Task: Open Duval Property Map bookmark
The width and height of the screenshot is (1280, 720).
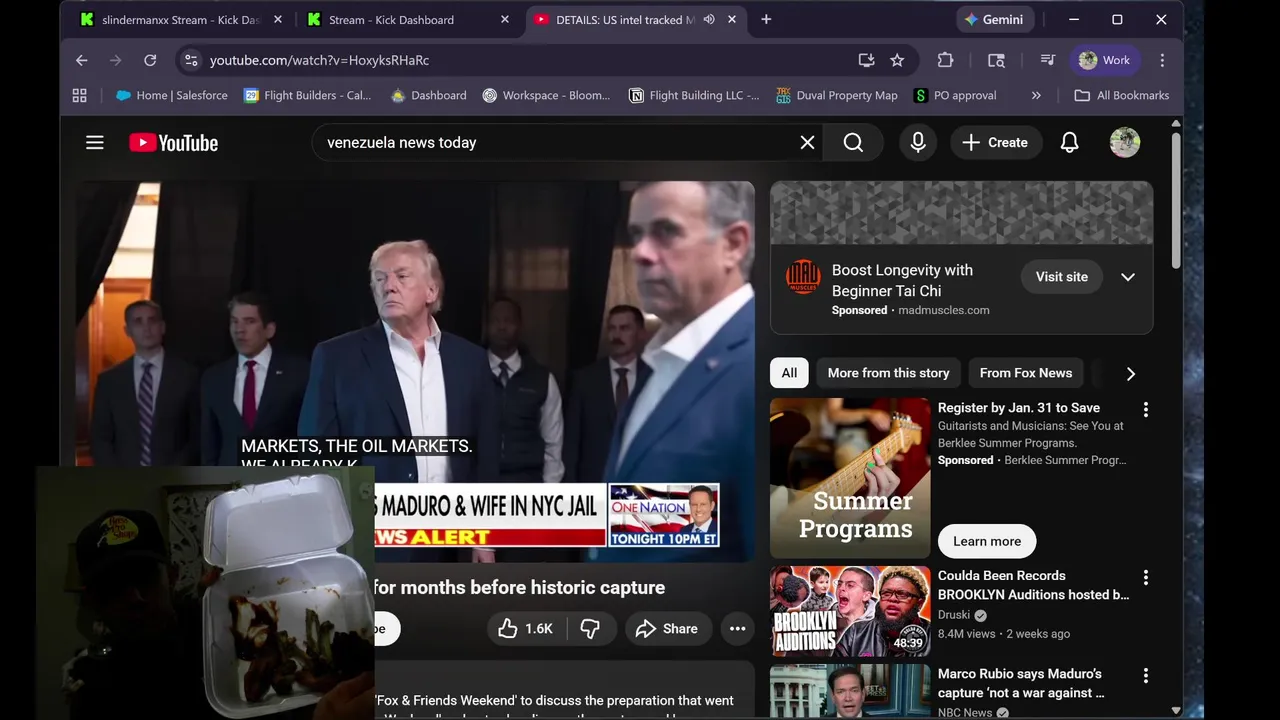Action: pyautogui.click(x=837, y=95)
